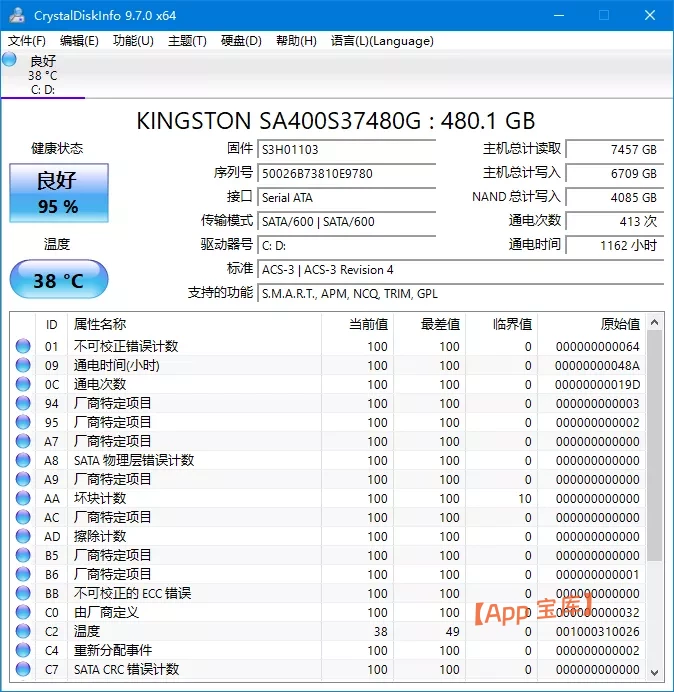Click the CrystalDiskInfo app icon in title bar
The height and width of the screenshot is (692, 674).
(x=17, y=15)
